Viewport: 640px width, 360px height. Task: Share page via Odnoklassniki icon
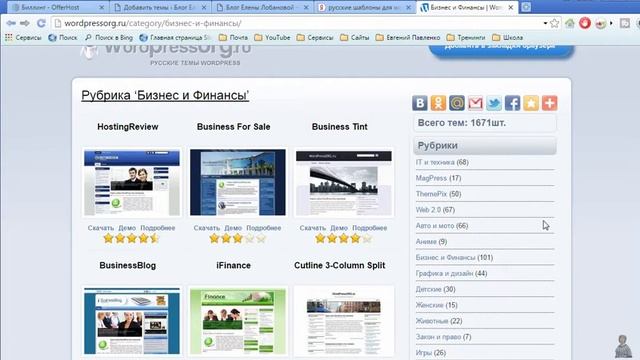tap(438, 103)
